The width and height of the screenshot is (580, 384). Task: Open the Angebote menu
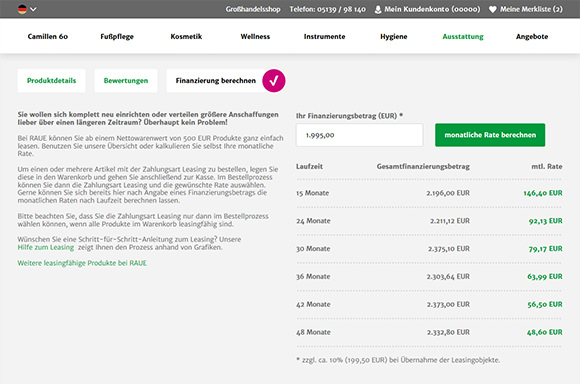coord(532,36)
